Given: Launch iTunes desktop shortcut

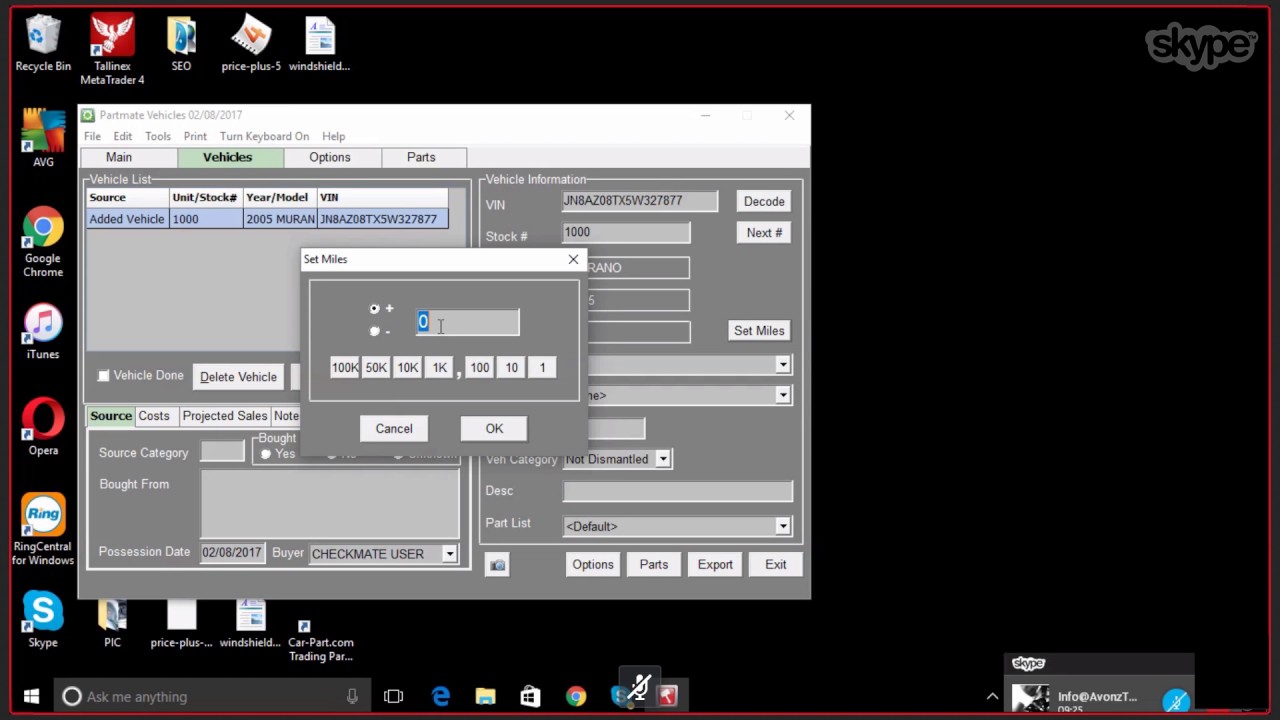Looking at the screenshot, I should tap(43, 332).
